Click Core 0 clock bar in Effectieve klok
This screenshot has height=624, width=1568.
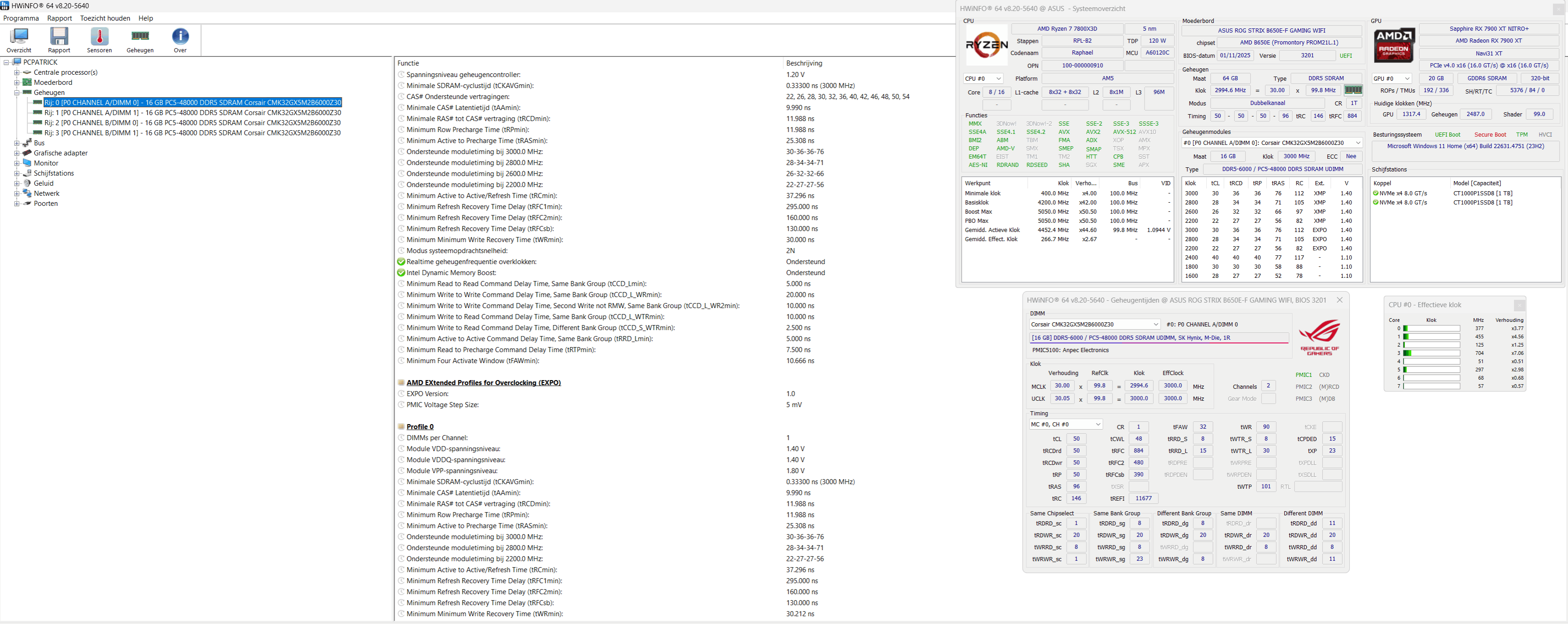(x=1431, y=328)
